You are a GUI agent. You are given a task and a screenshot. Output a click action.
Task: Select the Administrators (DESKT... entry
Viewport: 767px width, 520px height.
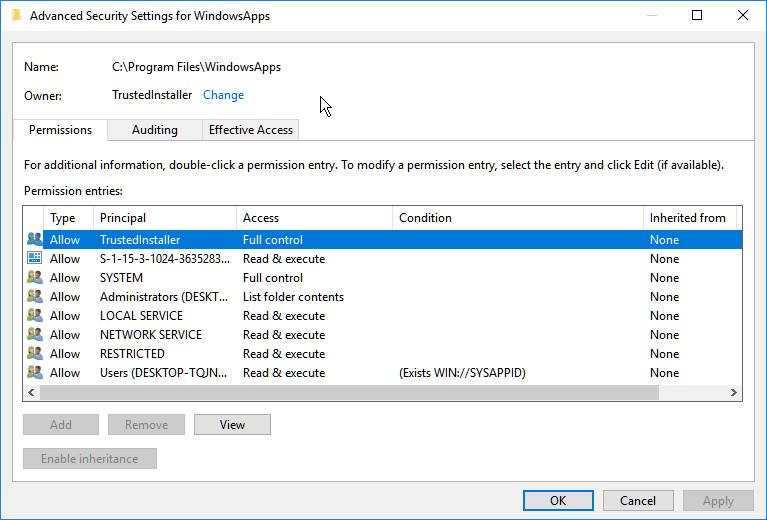tap(164, 297)
